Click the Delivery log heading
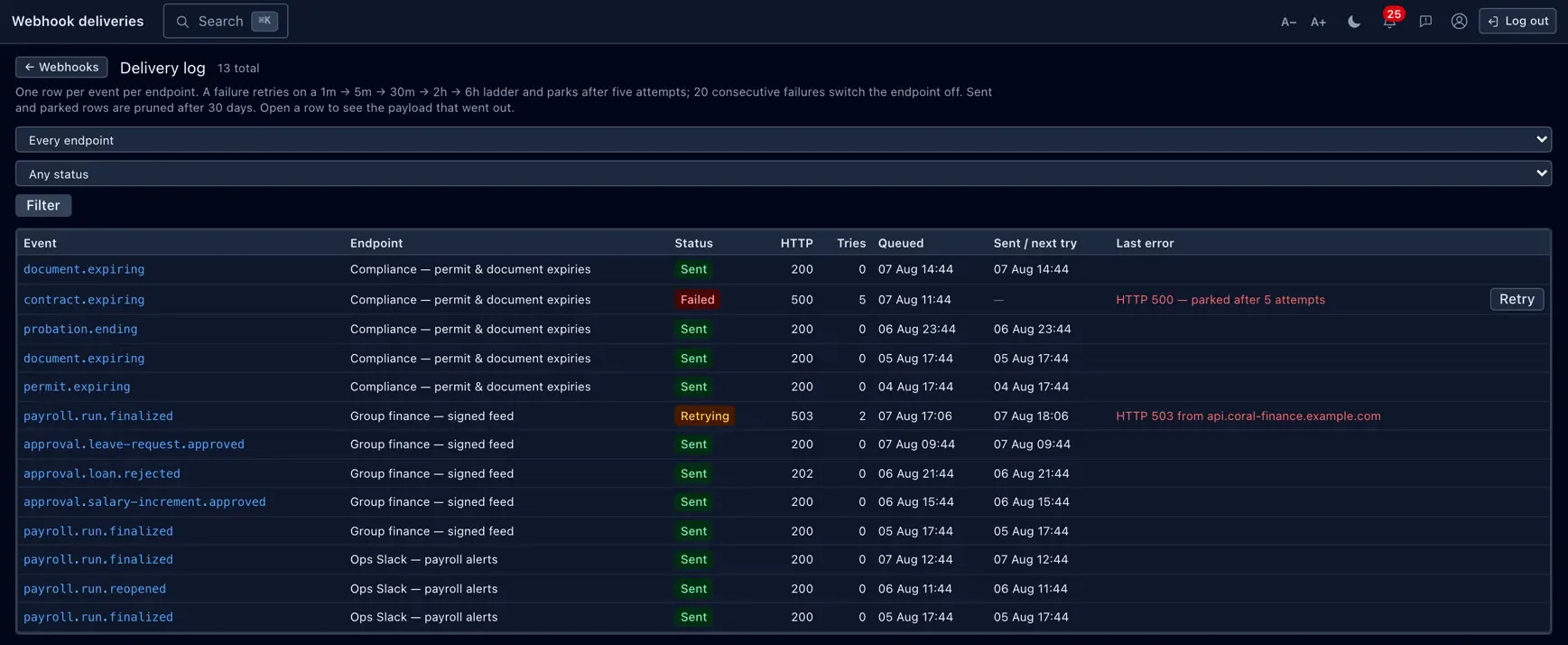 pyautogui.click(x=162, y=68)
